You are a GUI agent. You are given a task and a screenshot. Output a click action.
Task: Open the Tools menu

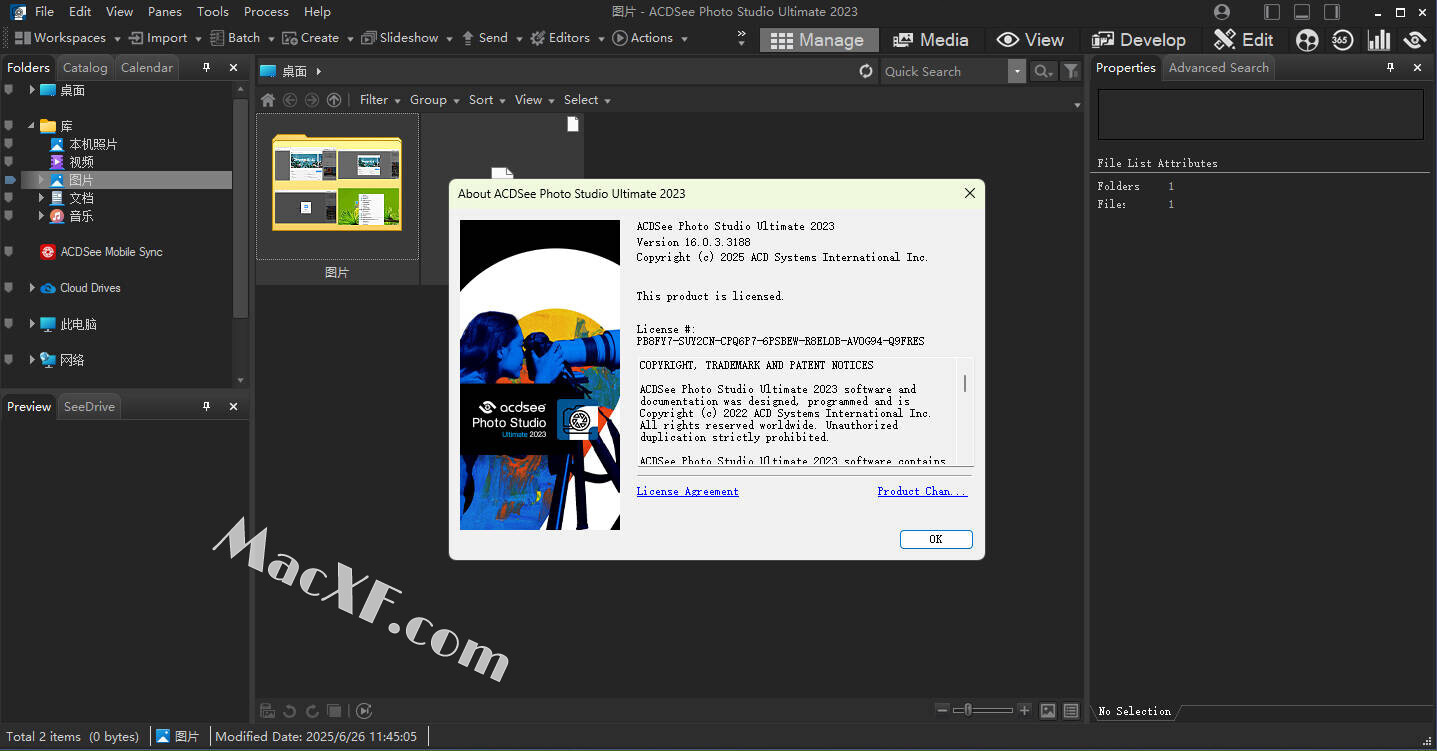213,12
